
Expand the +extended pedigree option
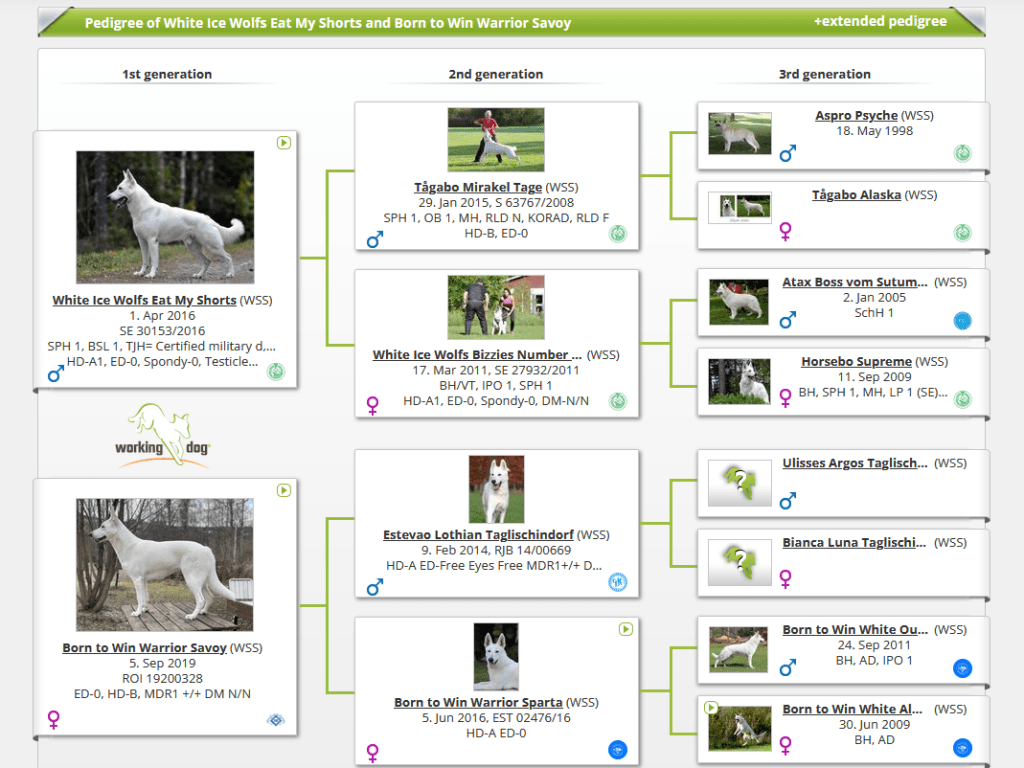pos(879,21)
